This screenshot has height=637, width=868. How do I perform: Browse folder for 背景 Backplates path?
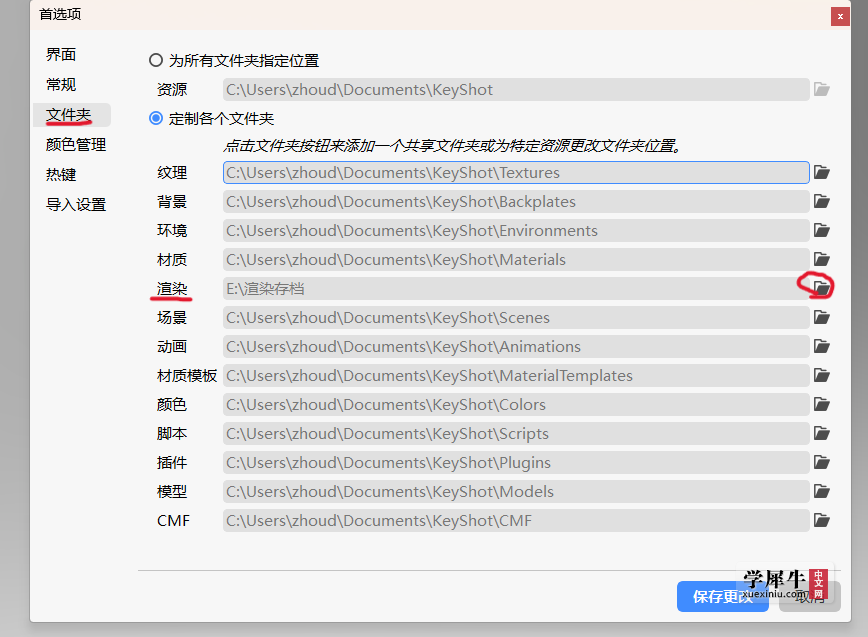pyautogui.click(x=822, y=201)
